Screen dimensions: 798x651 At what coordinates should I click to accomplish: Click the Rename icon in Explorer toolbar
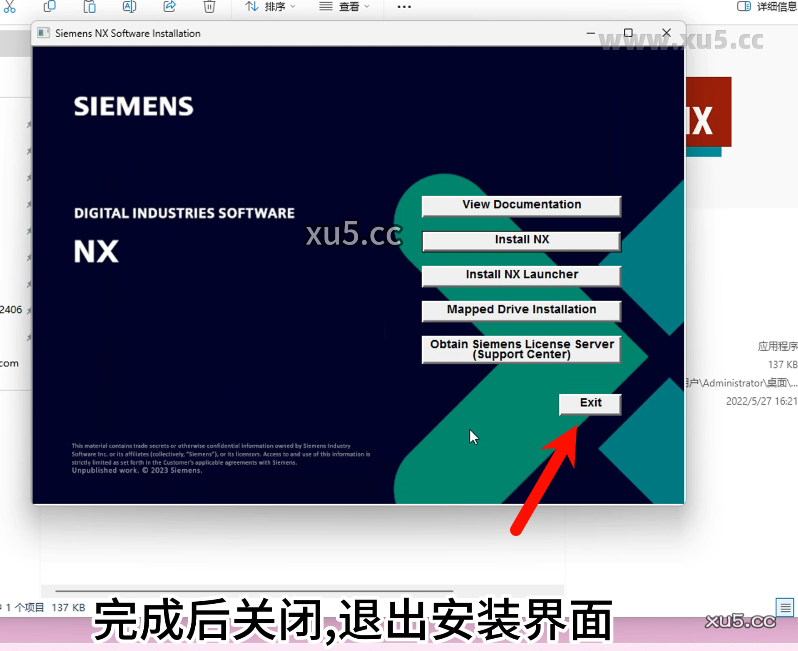point(129,6)
